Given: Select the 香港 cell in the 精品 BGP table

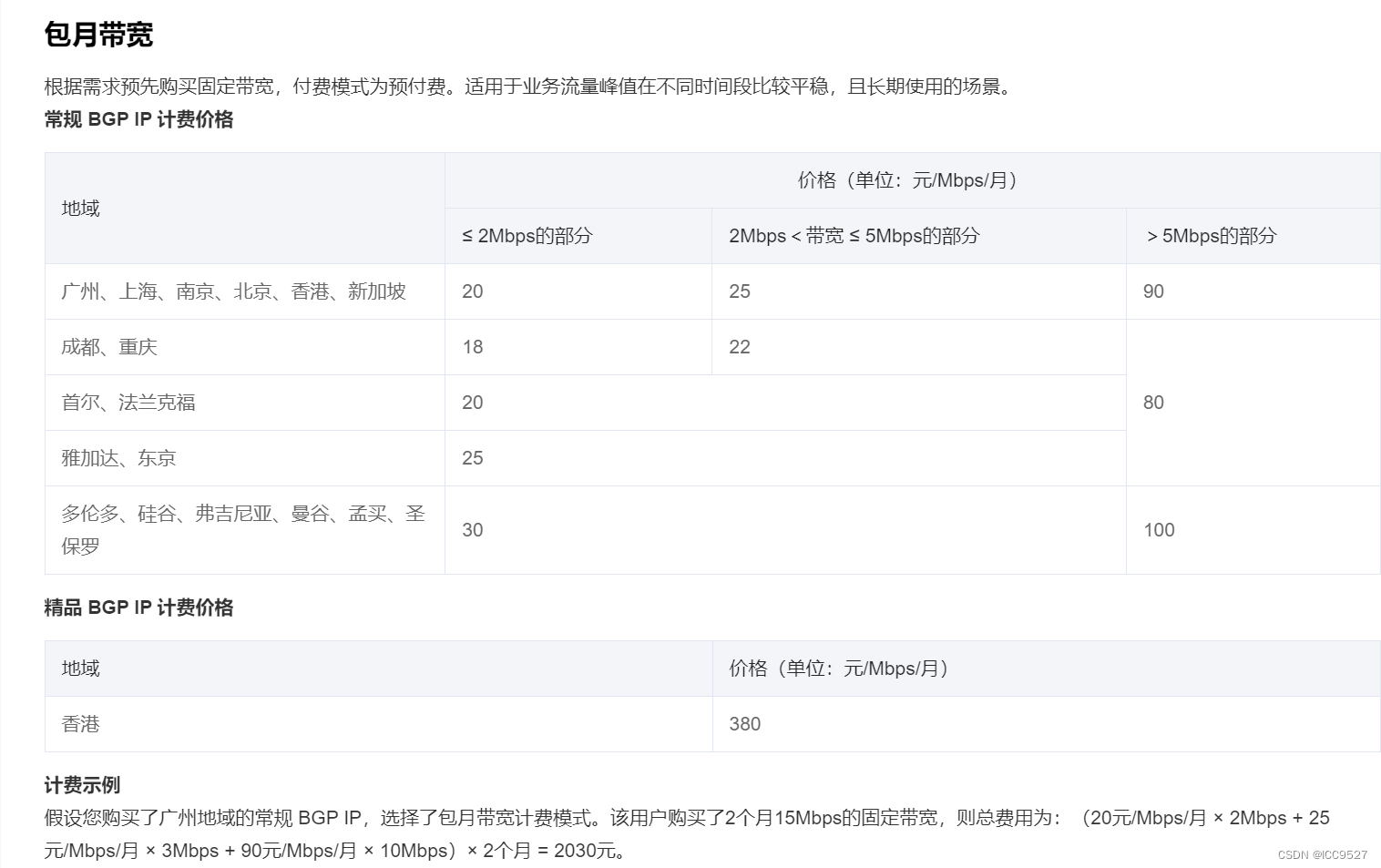Looking at the screenshot, I should click(379, 724).
